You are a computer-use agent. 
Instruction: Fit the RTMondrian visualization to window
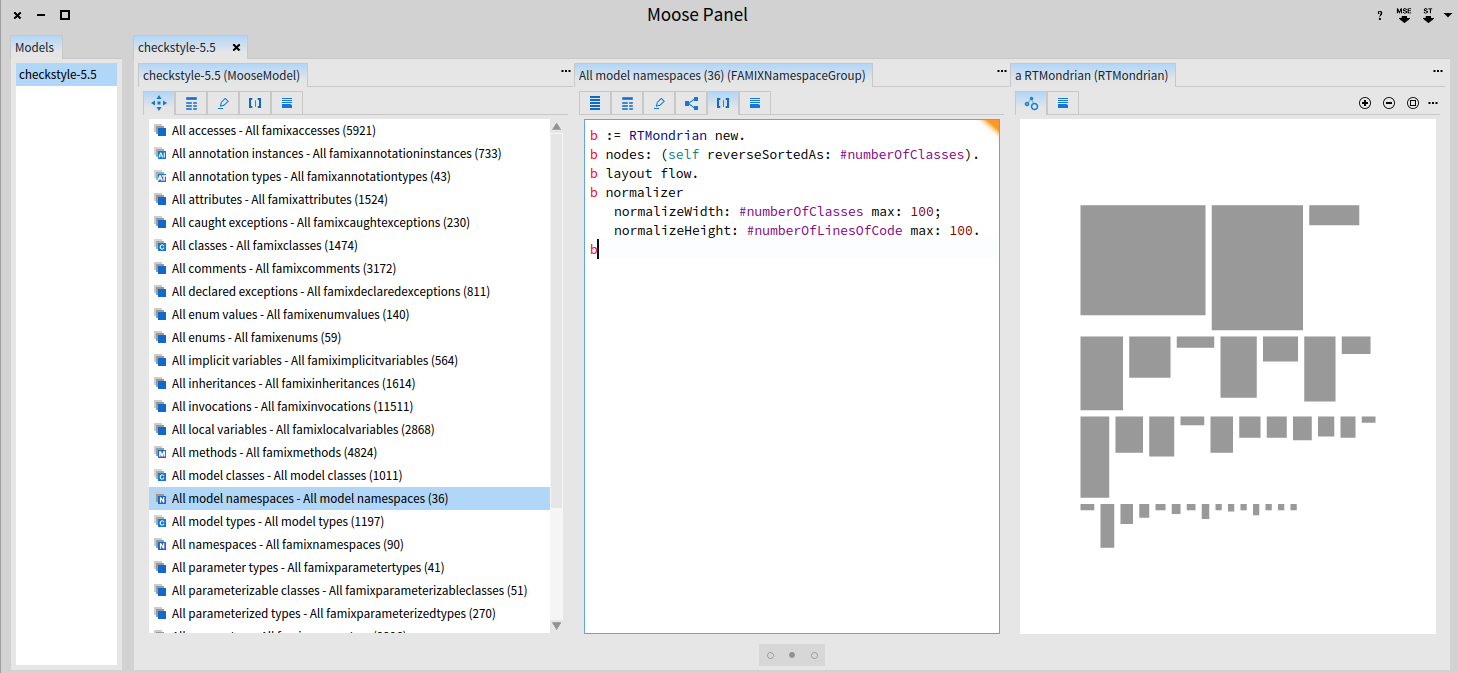point(1413,103)
